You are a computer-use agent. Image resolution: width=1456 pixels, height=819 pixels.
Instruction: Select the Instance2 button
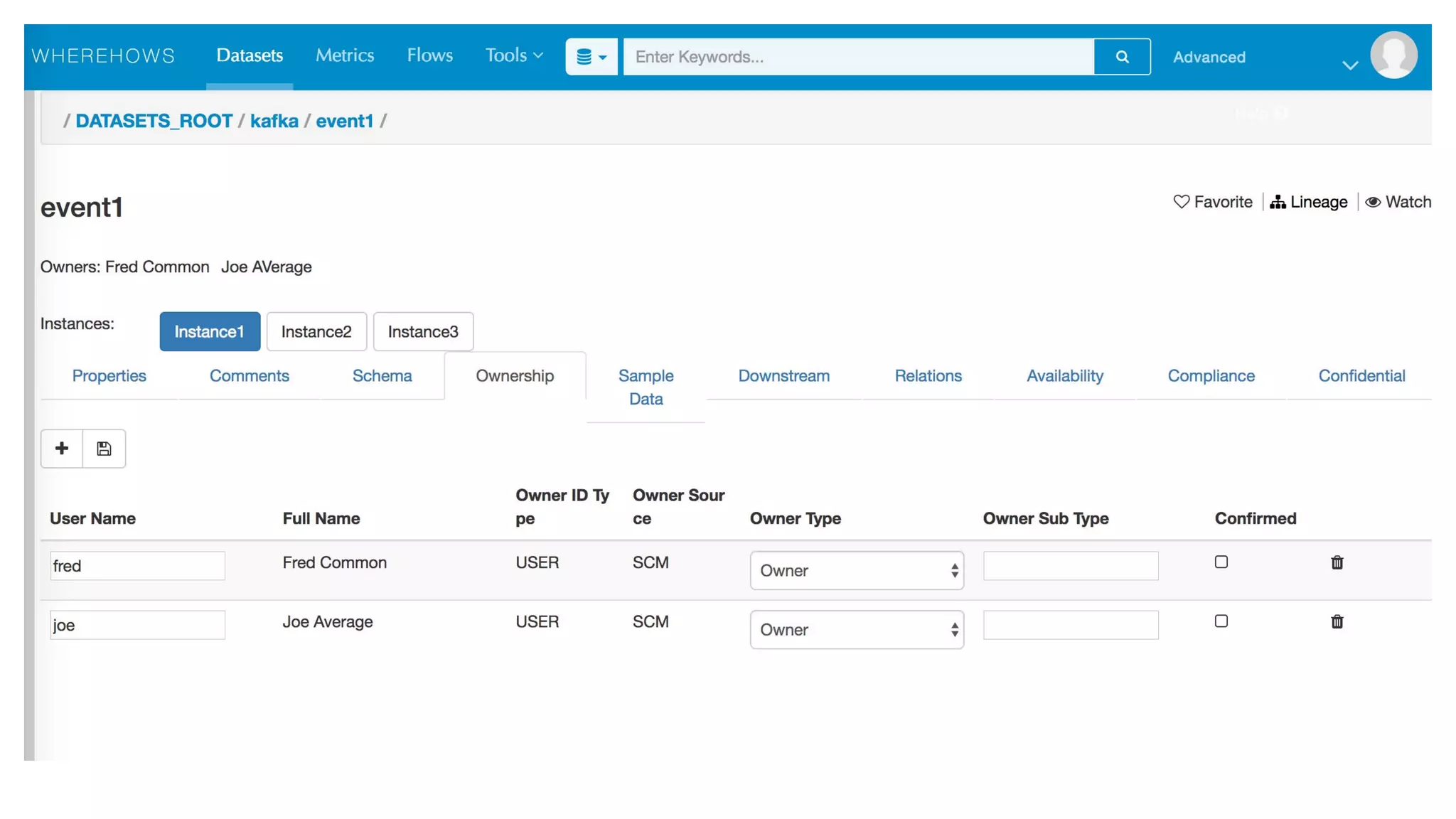pyautogui.click(x=316, y=332)
